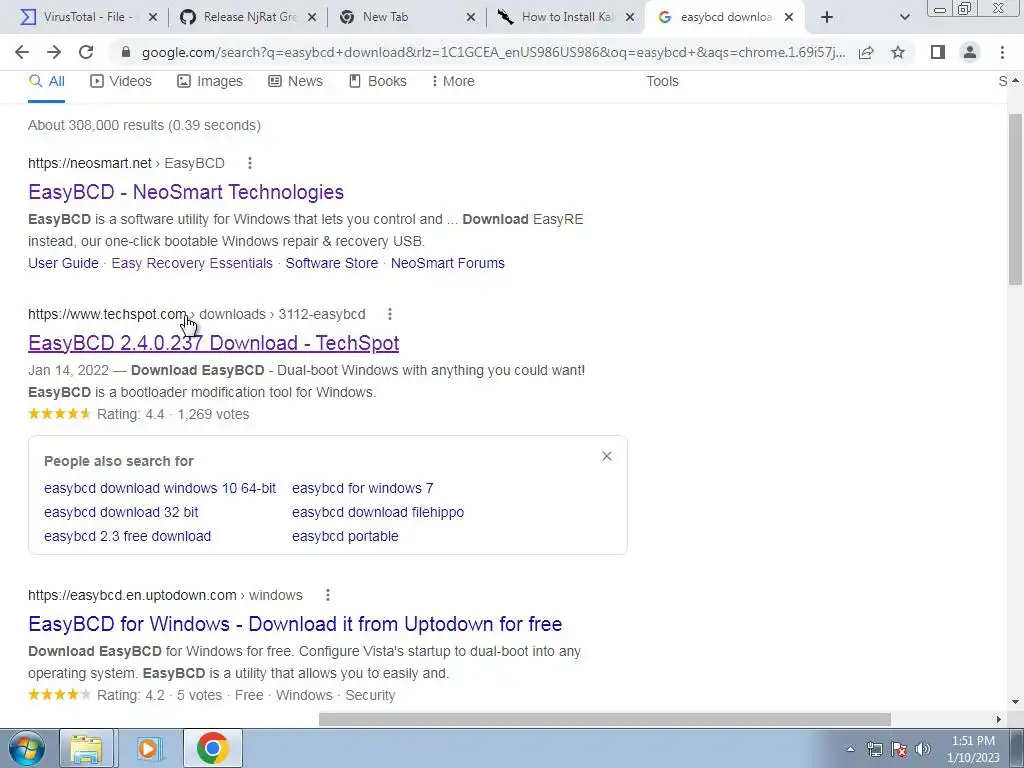
Task: Open Windows Explorer from taskbar
Action: pyautogui.click(x=86, y=748)
